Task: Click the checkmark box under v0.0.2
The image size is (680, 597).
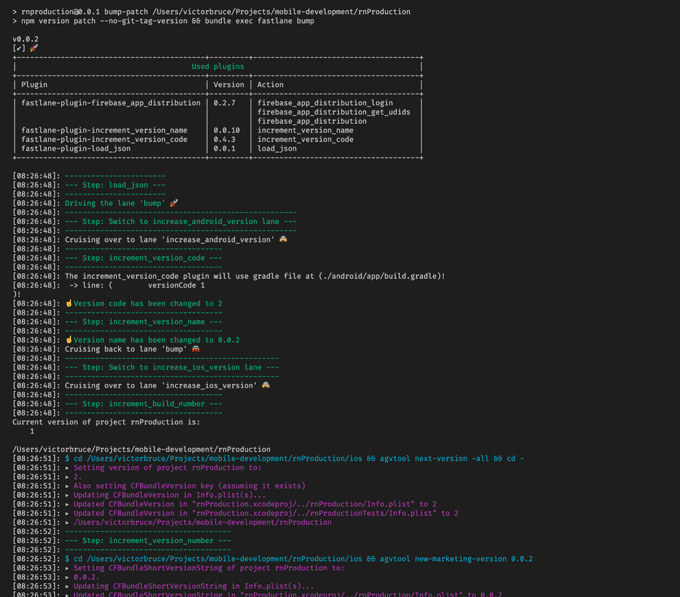Action: tap(19, 48)
